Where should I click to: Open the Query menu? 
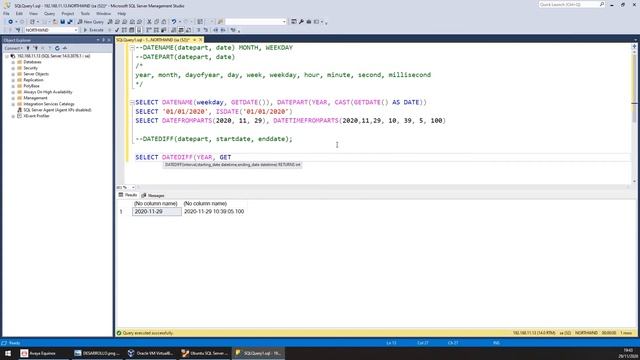[x=49, y=13]
